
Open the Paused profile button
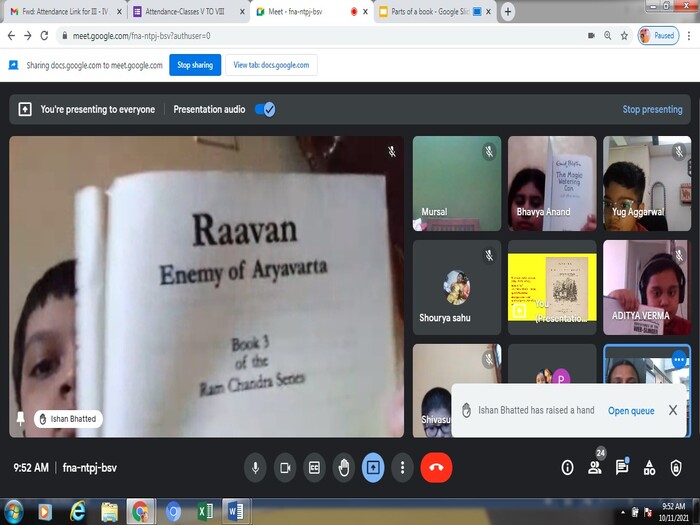(x=658, y=36)
